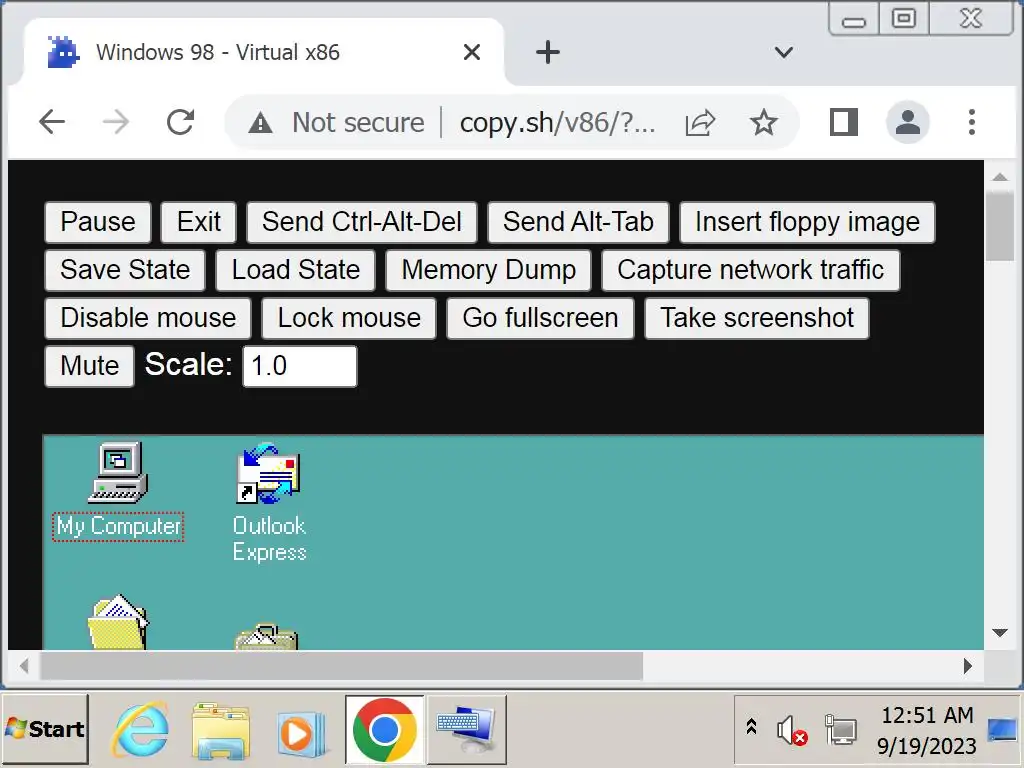
Task: Click the browser back arrow
Action: [52, 122]
